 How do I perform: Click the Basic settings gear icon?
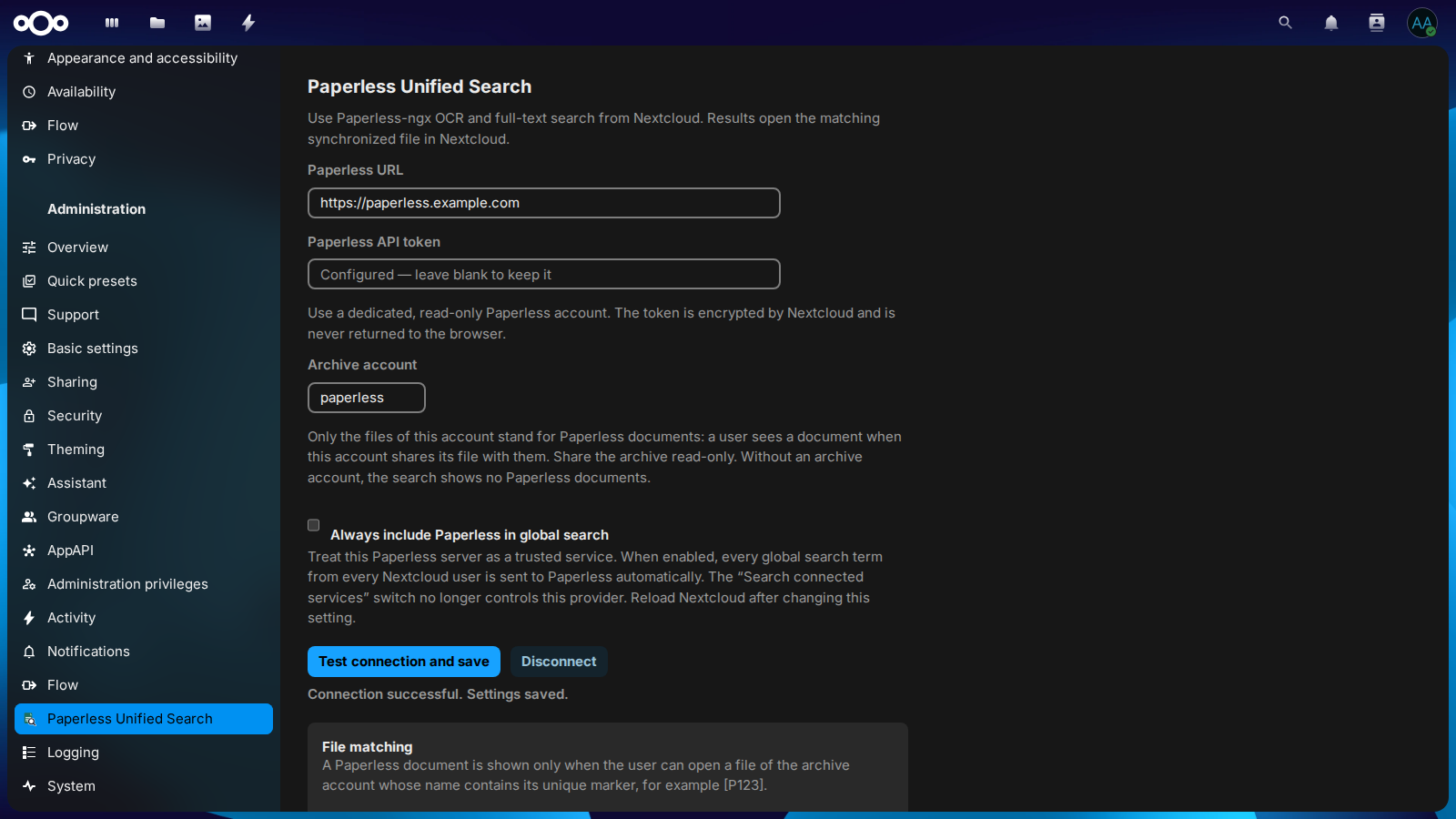point(29,349)
